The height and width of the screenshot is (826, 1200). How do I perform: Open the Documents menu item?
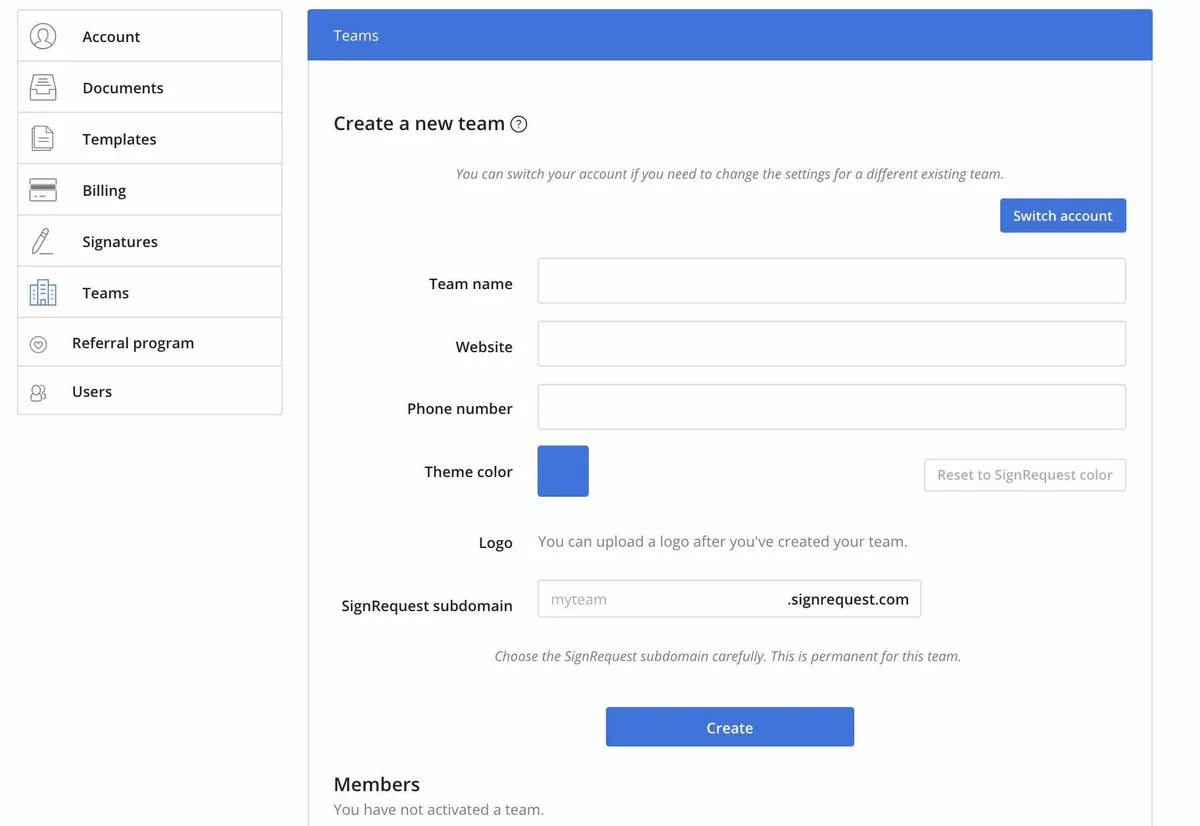pyautogui.click(x=123, y=88)
